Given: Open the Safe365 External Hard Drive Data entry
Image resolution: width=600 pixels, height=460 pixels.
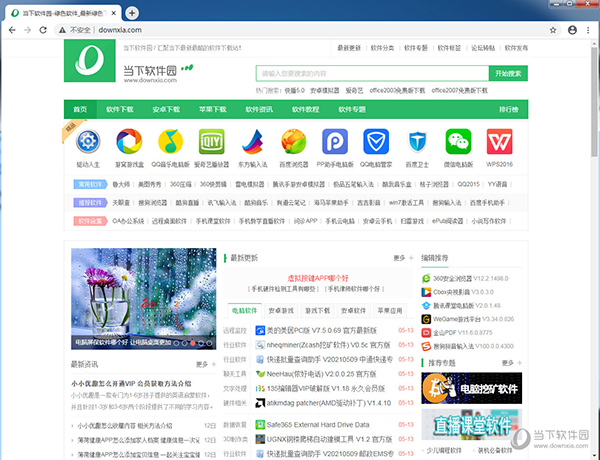Looking at the screenshot, I should pos(318,424).
